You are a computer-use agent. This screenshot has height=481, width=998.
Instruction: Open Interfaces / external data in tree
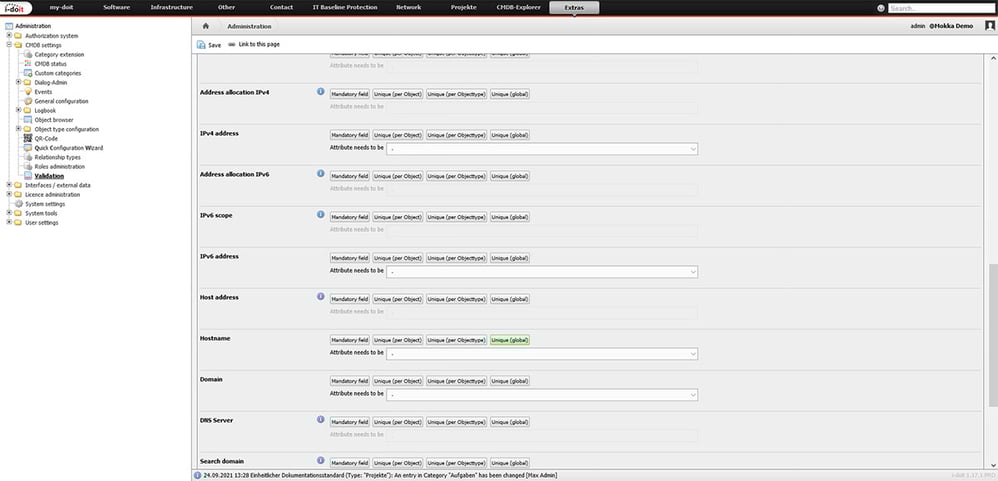[57, 185]
